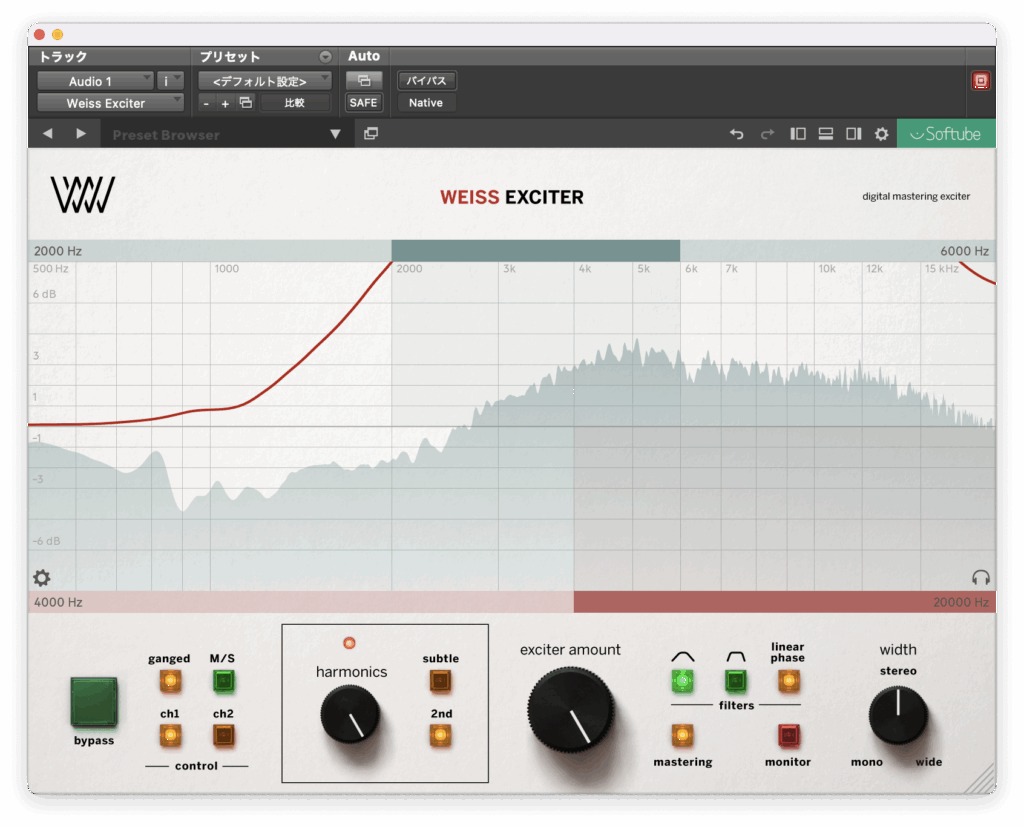Click the red exciter range bar

(785, 602)
